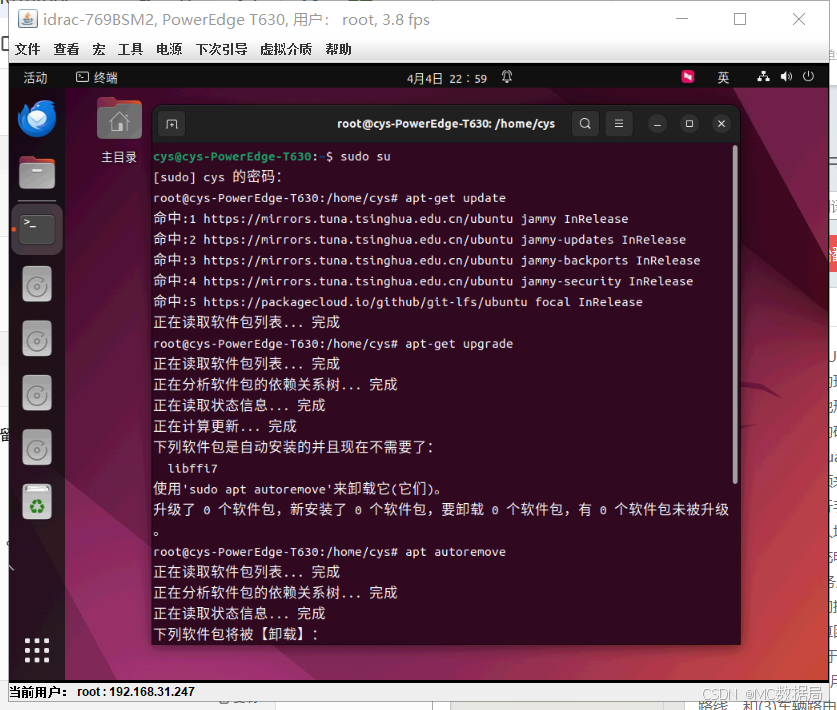Open the 宏 menu
Viewport: 837px width, 710px height.
[99, 50]
